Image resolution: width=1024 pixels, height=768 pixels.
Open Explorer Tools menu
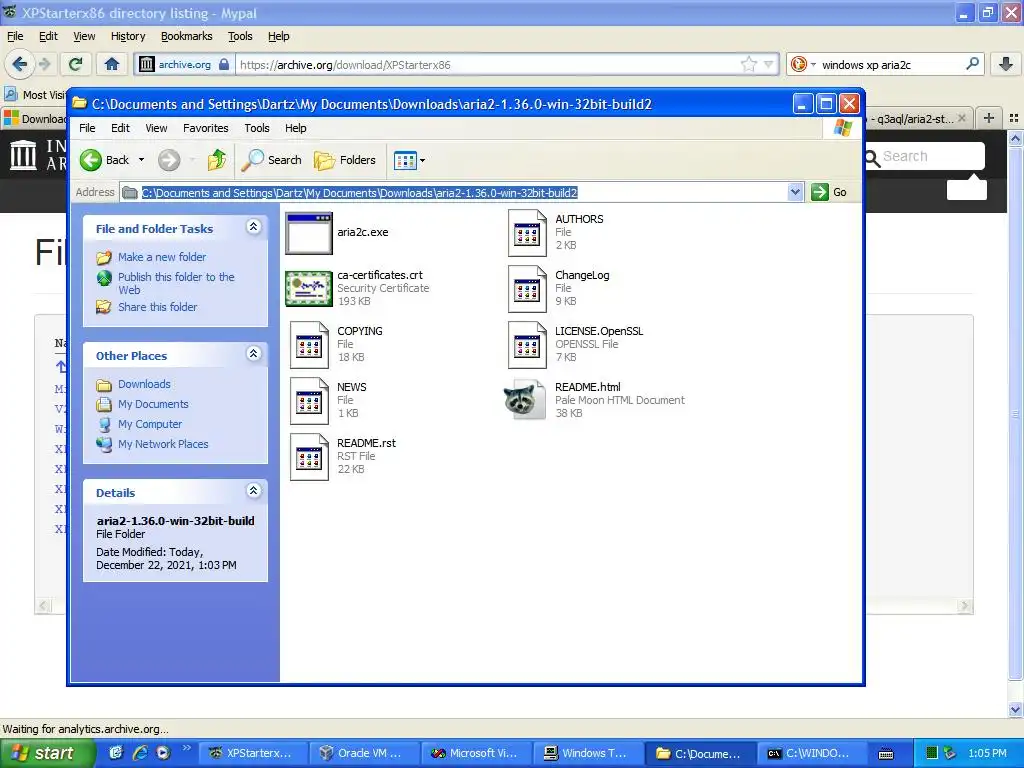pyautogui.click(x=257, y=129)
